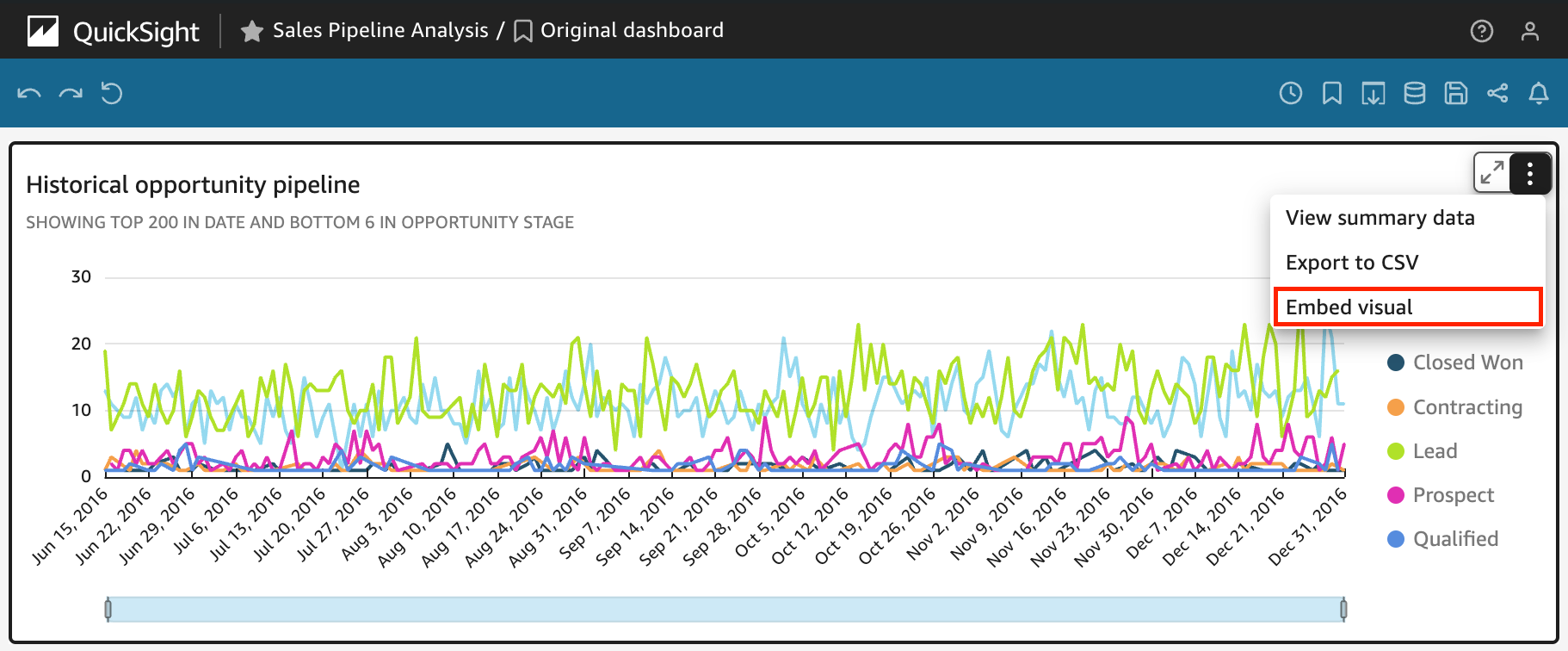Click the blue Qualified color dot

[1396, 539]
